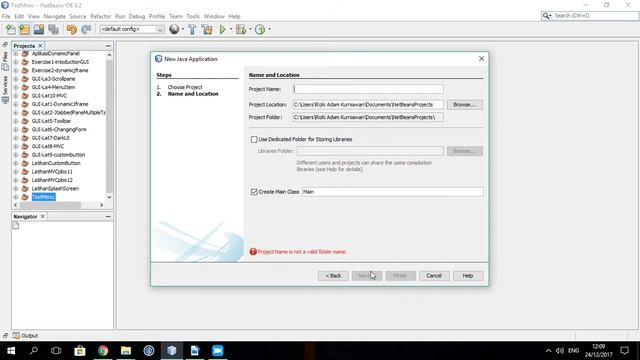Expand the TestMenu project node
The image size is (640, 360).
click(16, 197)
